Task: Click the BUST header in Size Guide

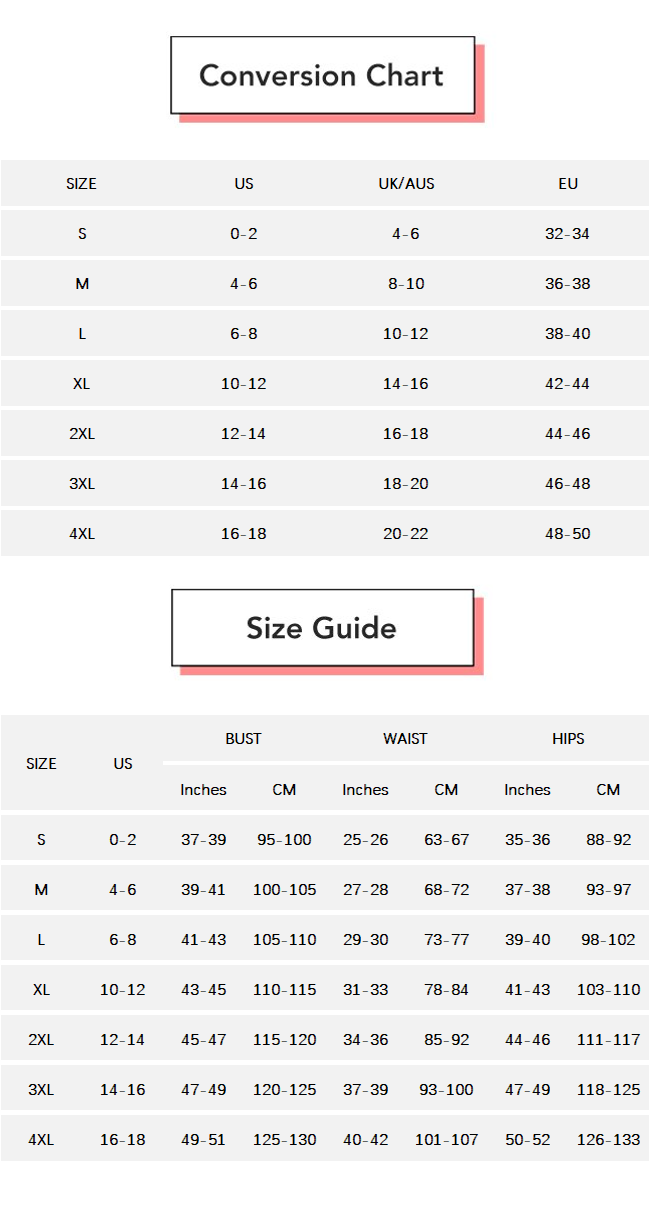Action: pyautogui.click(x=243, y=739)
